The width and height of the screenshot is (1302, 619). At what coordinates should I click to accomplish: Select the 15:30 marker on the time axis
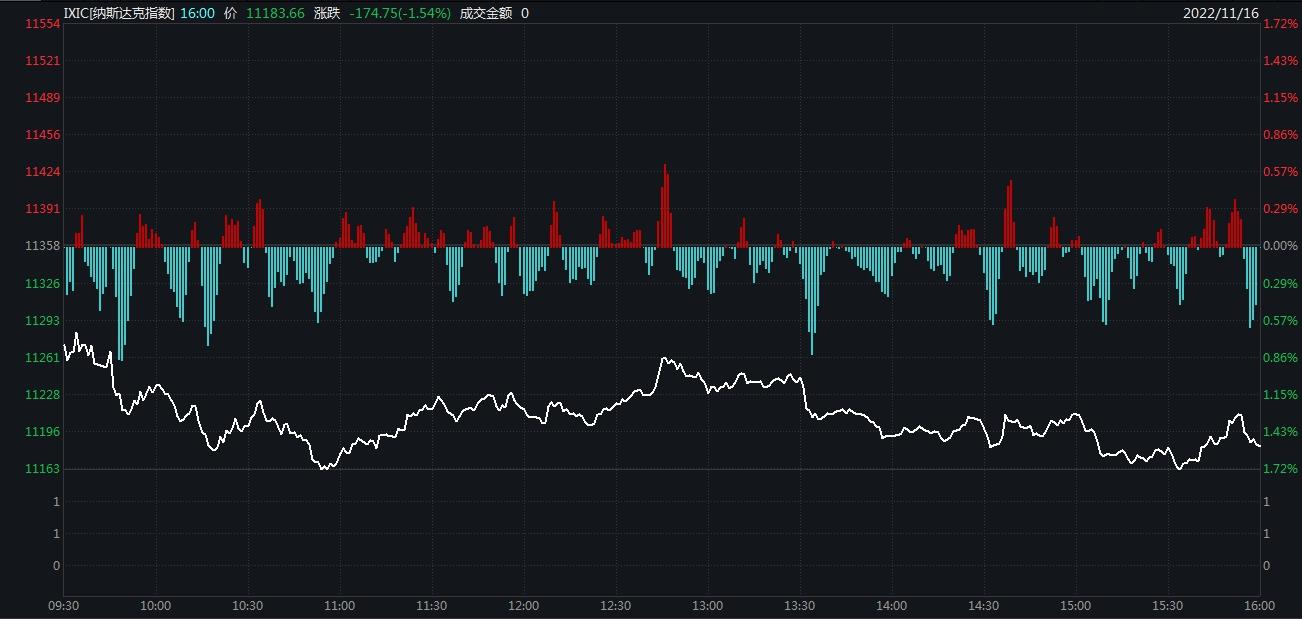click(1167, 605)
